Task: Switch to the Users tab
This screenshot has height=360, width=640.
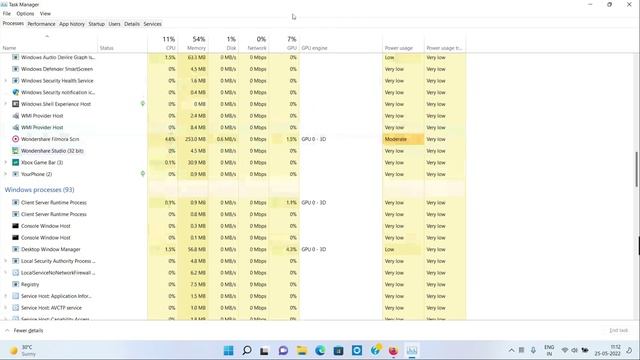Action: 115,24
